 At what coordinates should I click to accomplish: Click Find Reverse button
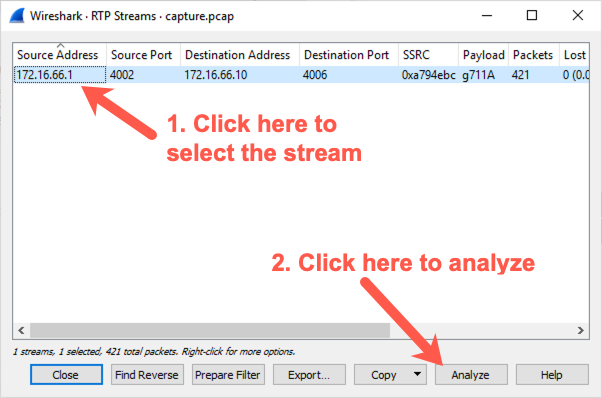click(147, 375)
